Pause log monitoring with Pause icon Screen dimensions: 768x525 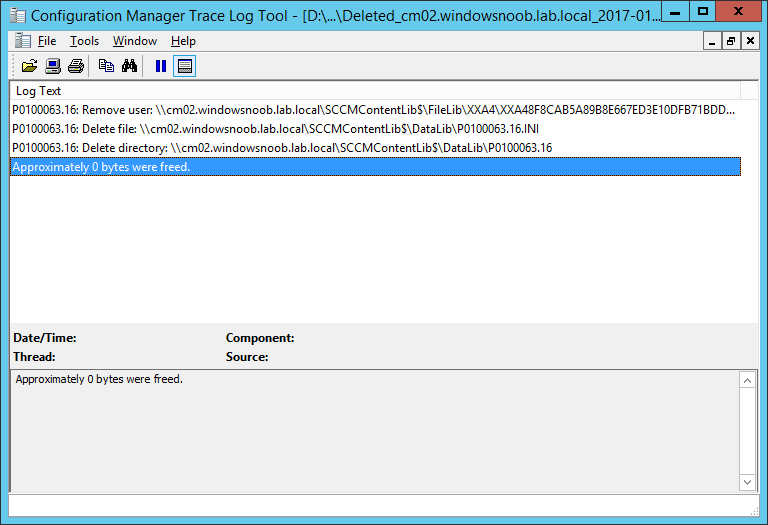(161, 66)
